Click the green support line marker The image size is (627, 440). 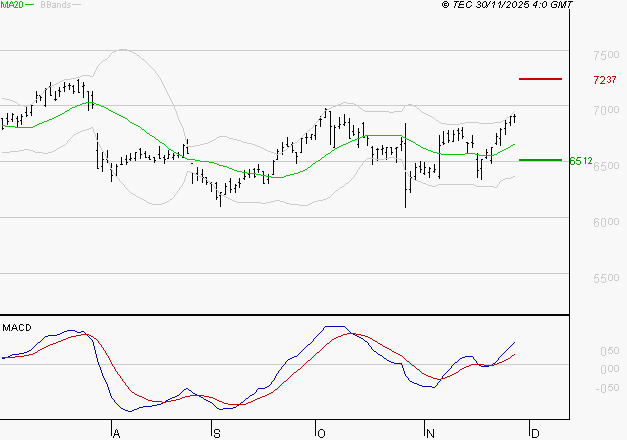[540, 160]
